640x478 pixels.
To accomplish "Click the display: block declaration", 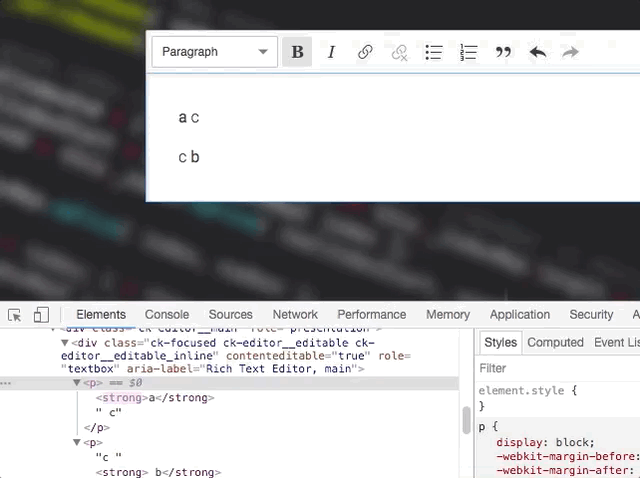I will pyautogui.click(x=545, y=442).
